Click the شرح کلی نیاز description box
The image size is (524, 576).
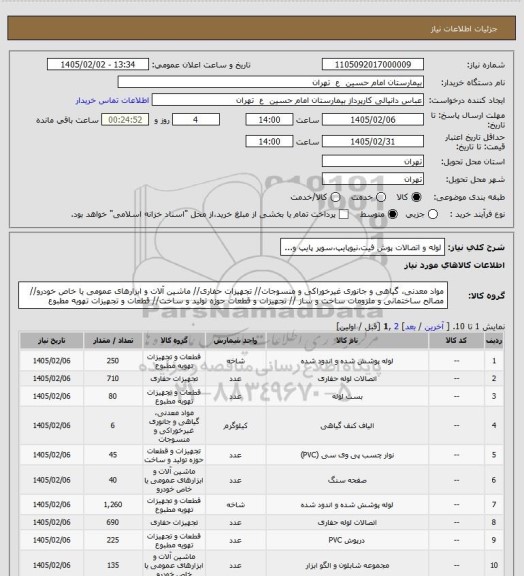[x=362, y=247]
